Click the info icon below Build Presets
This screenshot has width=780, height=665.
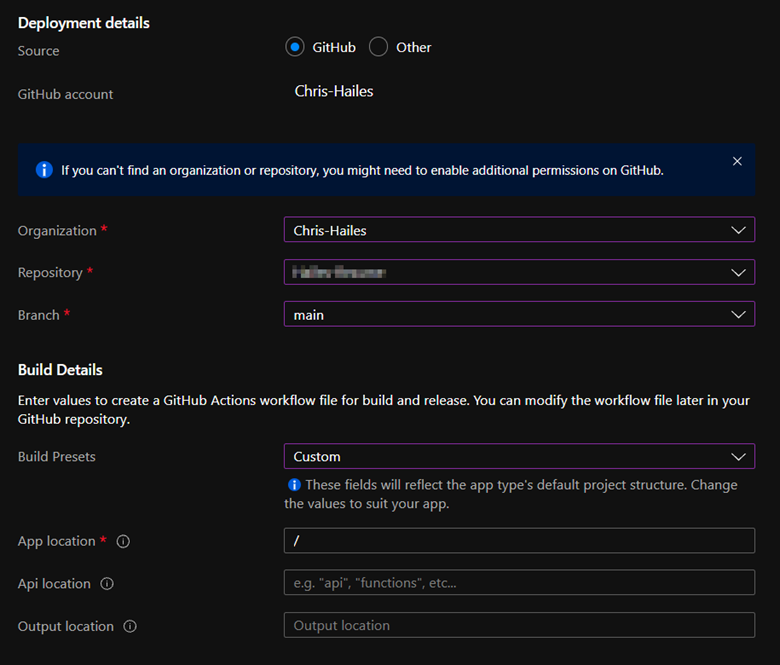(x=294, y=485)
